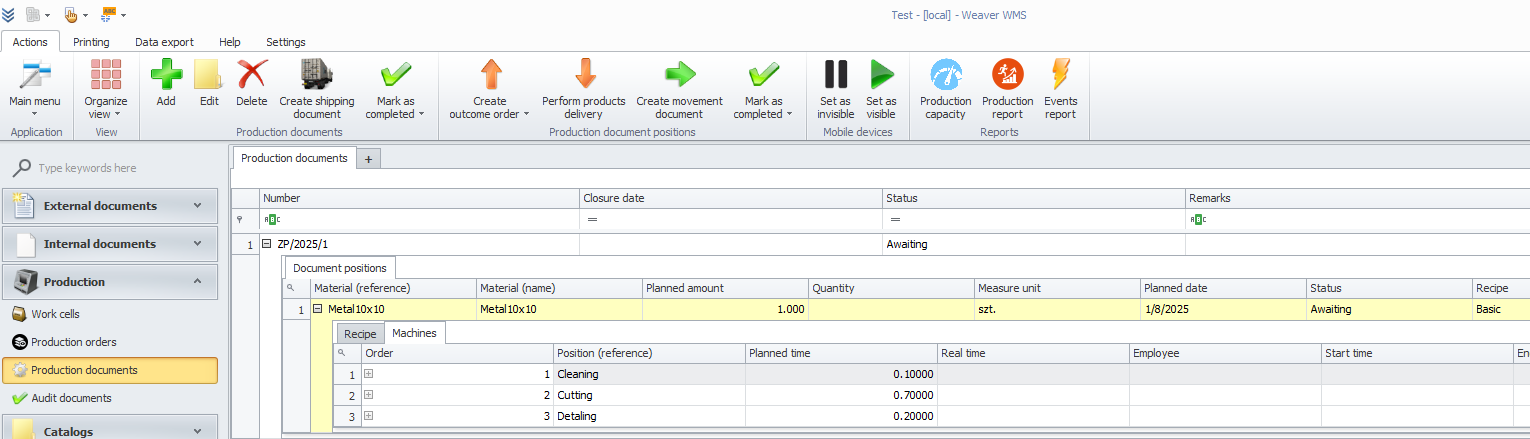Viewport: 1530px width, 439px height.
Task: Sort by Planned amount column header
Action: pyautogui.click(x=725, y=288)
